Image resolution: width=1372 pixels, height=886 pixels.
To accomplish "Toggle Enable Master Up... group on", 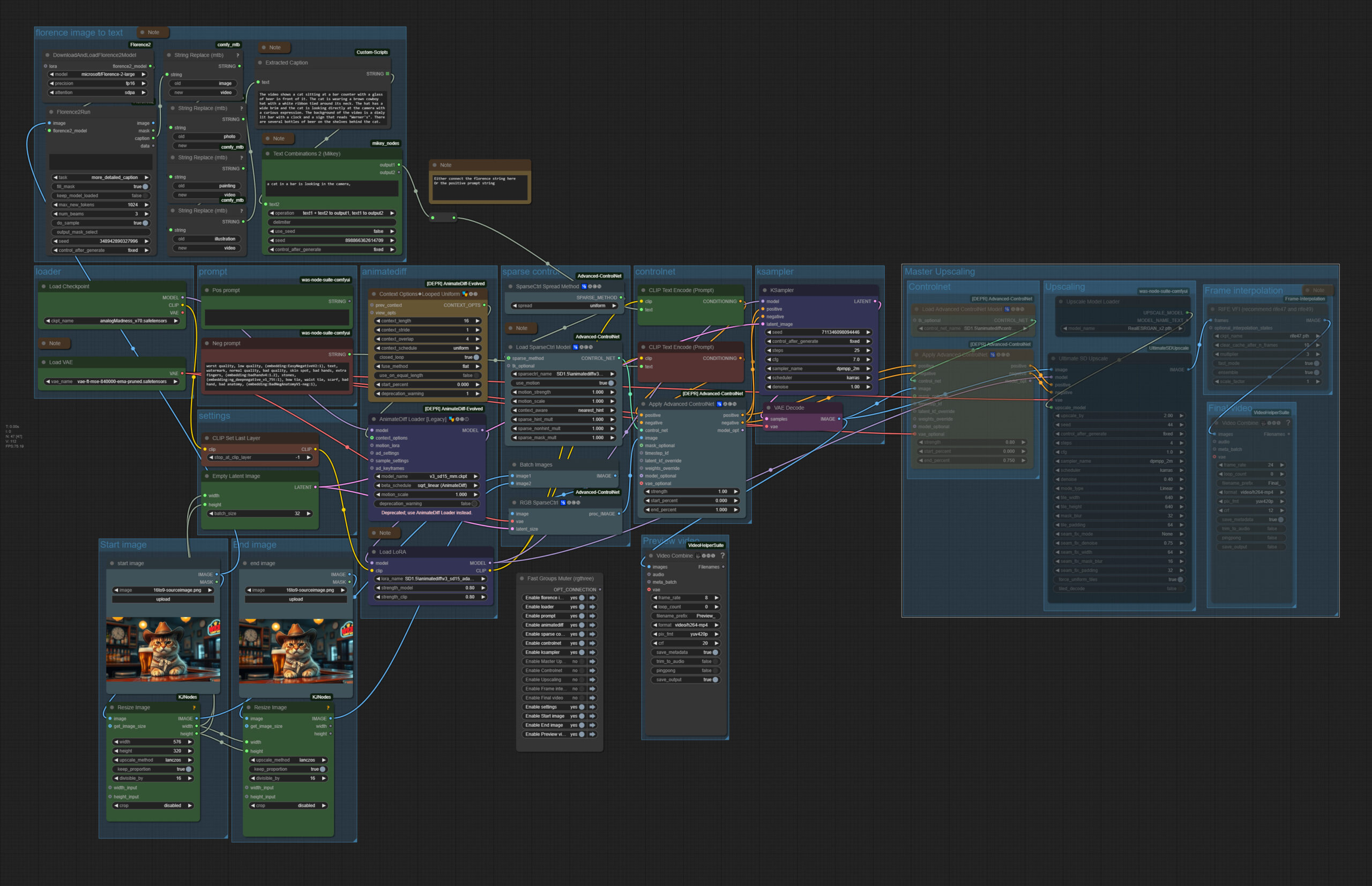I will click(x=582, y=662).
